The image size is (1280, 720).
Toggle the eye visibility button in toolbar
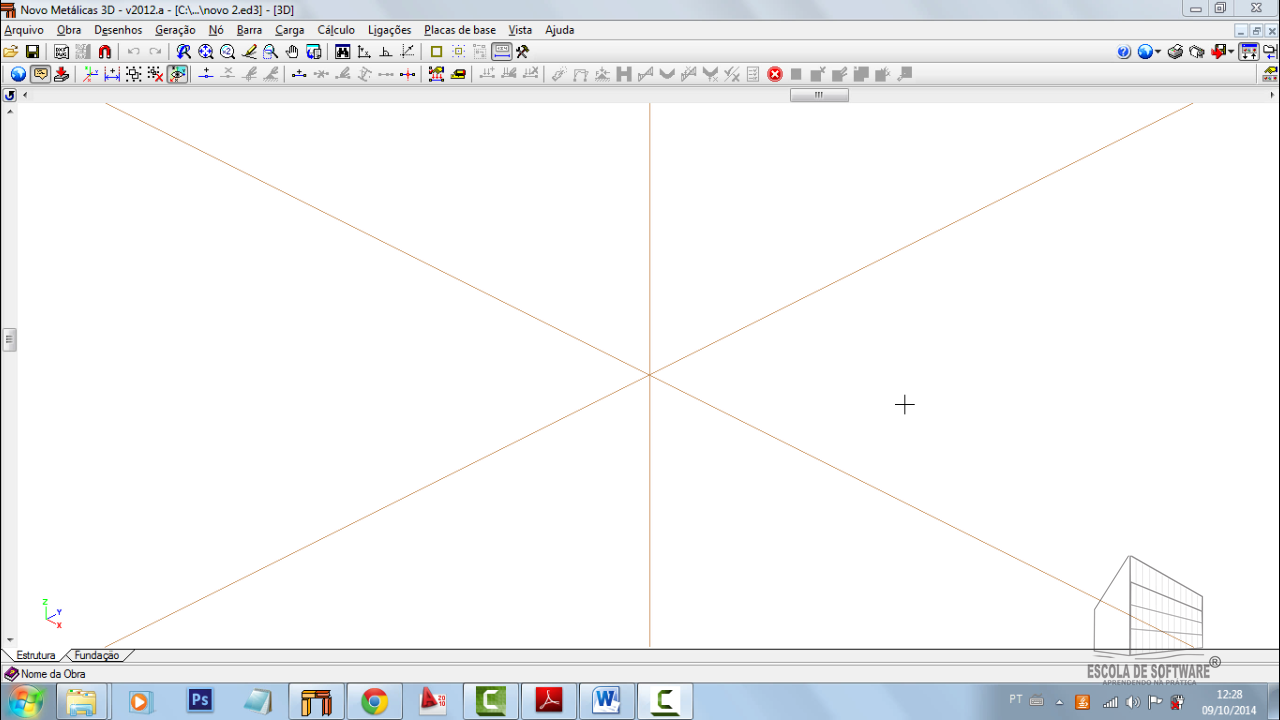pos(177,74)
